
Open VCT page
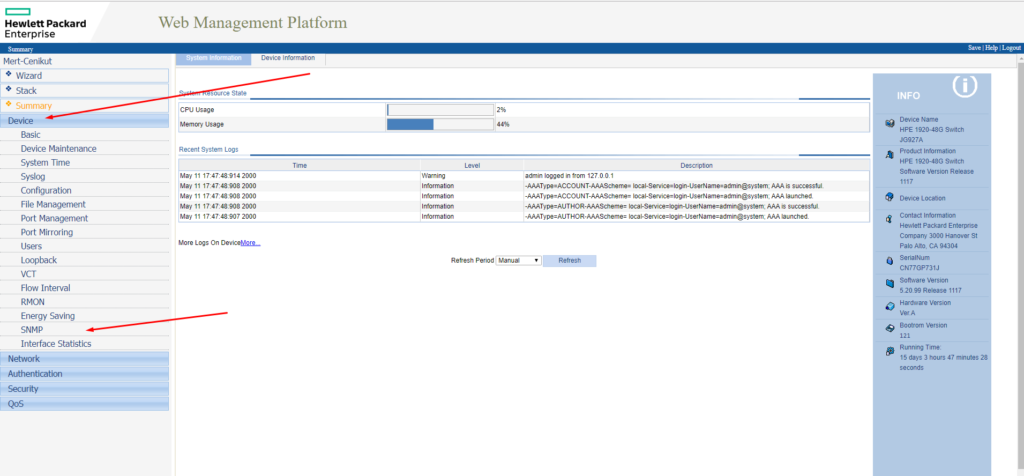click(x=28, y=274)
